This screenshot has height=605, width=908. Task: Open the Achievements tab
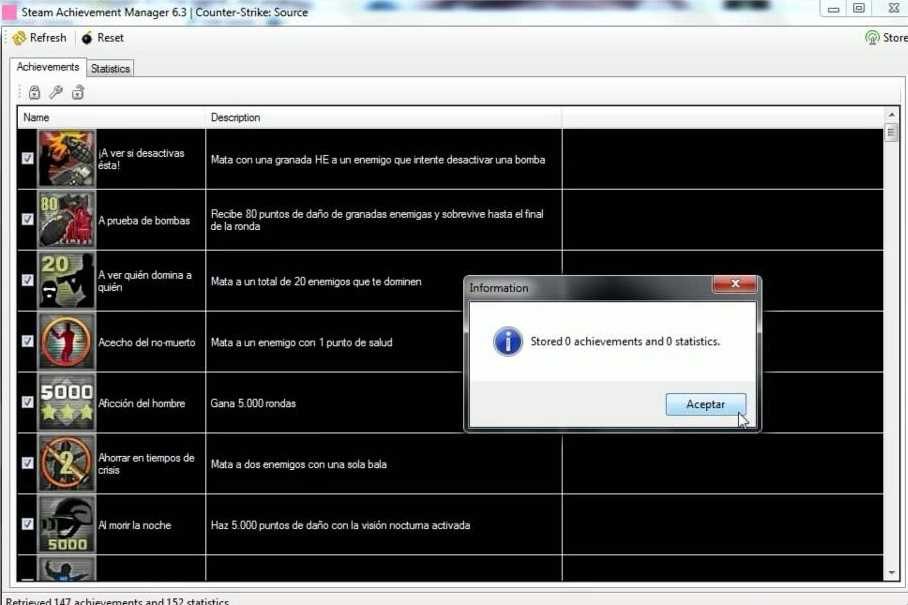pos(47,67)
